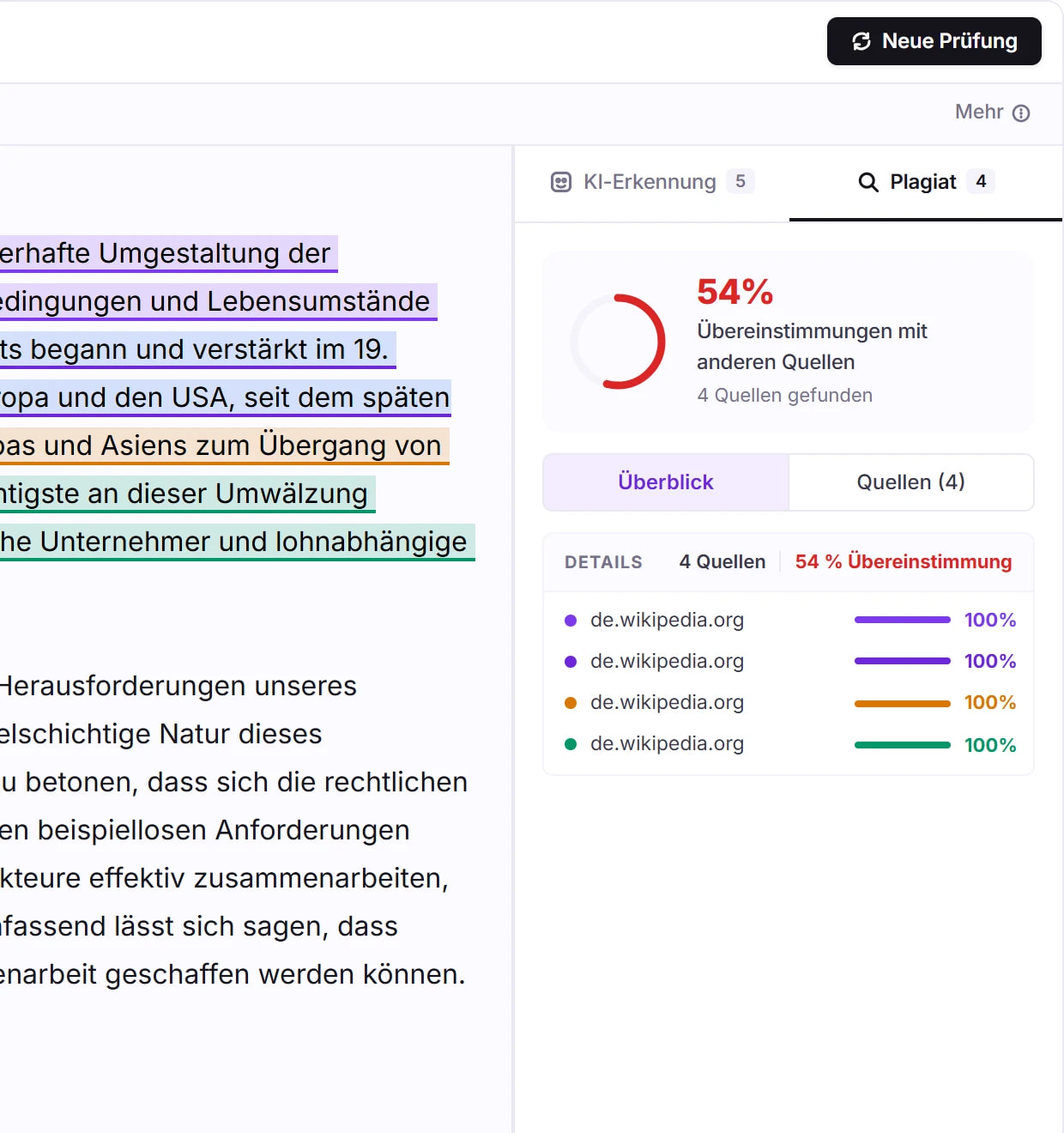Click the robot face icon of KI-Erkennung
Screen dimensions: 1064x1133
[561, 182]
